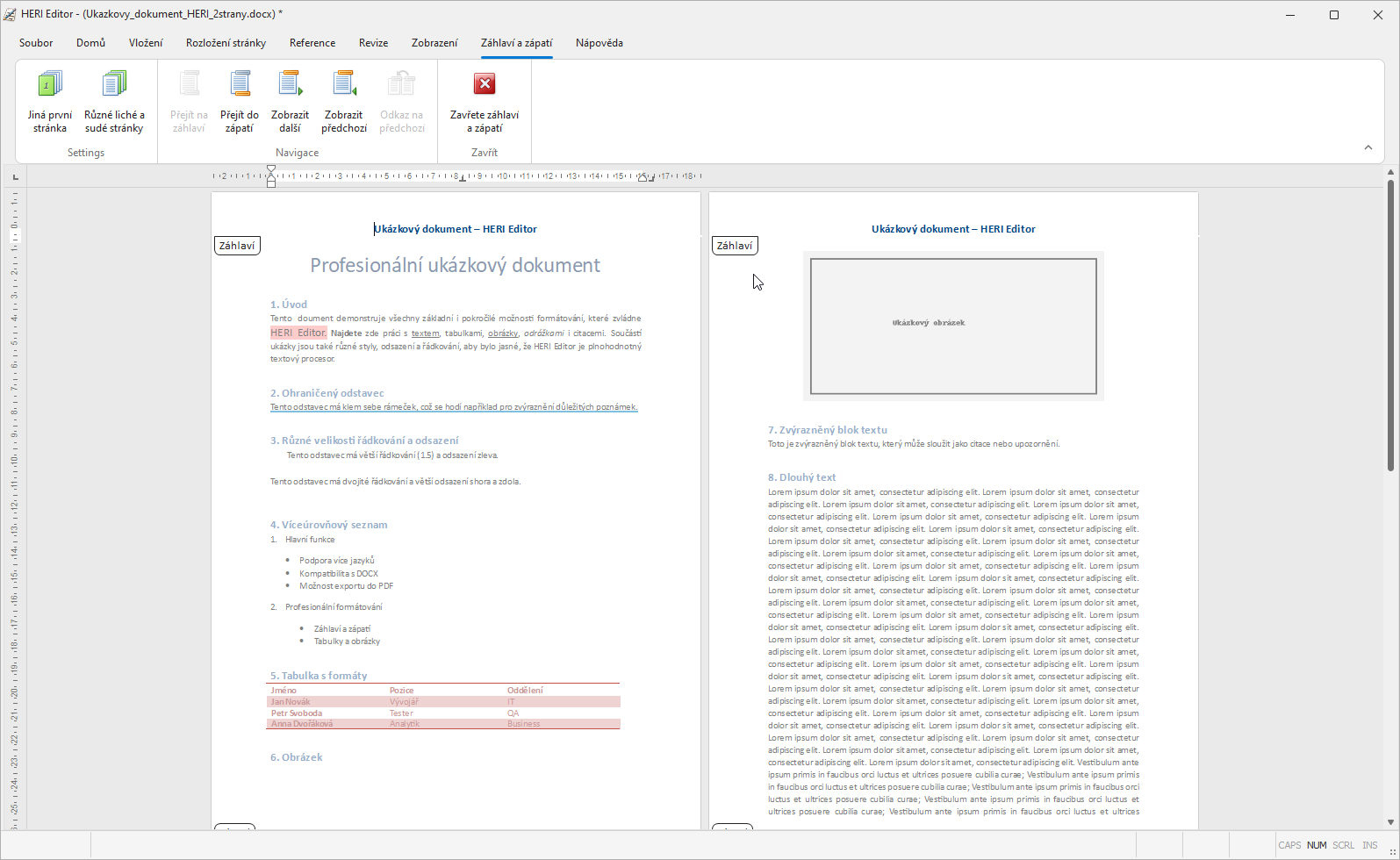This screenshot has height=860, width=1400.
Task: Click Zobrazit předchozí icon
Action: 343,85
